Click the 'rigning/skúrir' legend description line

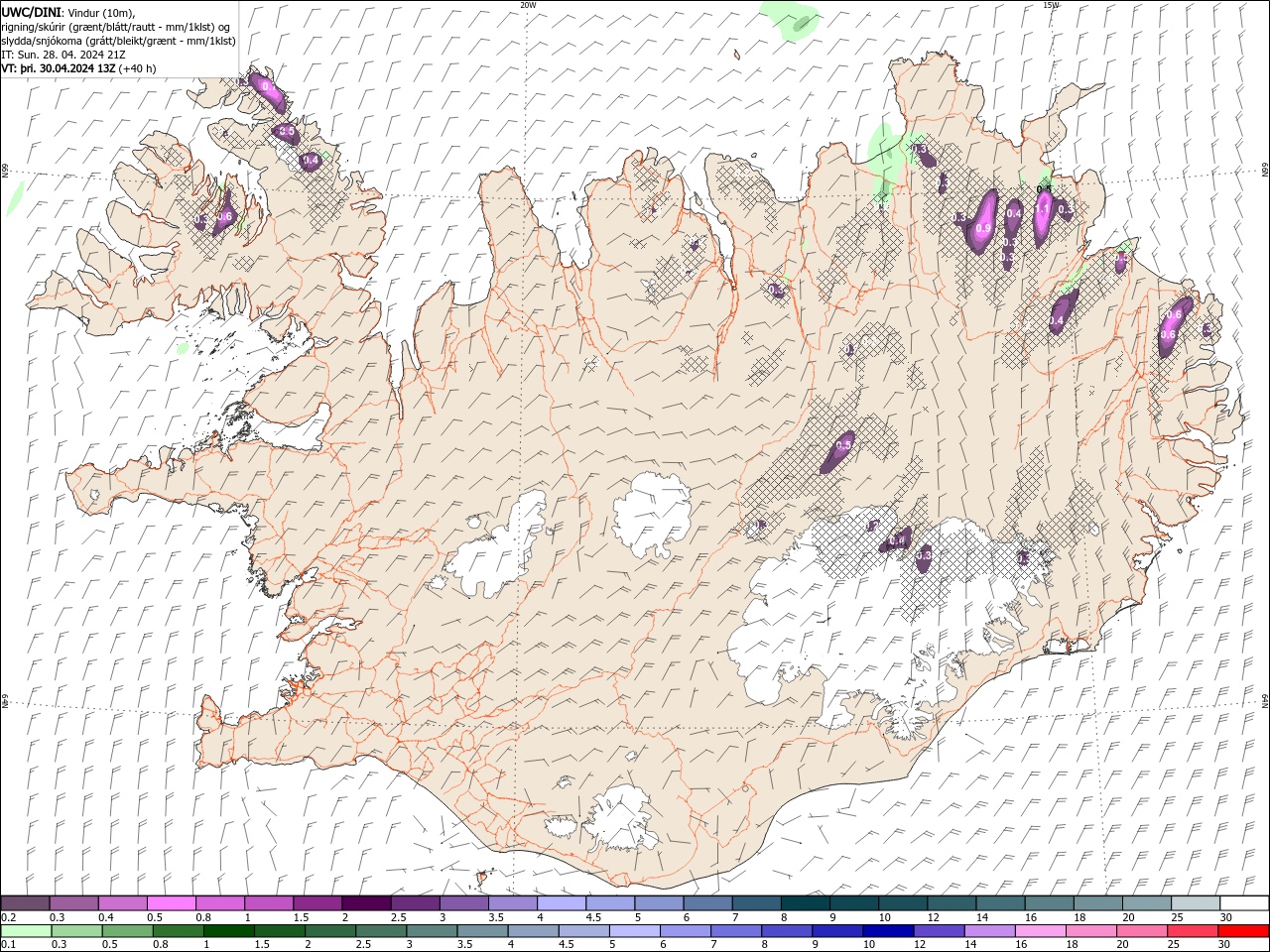116,27
